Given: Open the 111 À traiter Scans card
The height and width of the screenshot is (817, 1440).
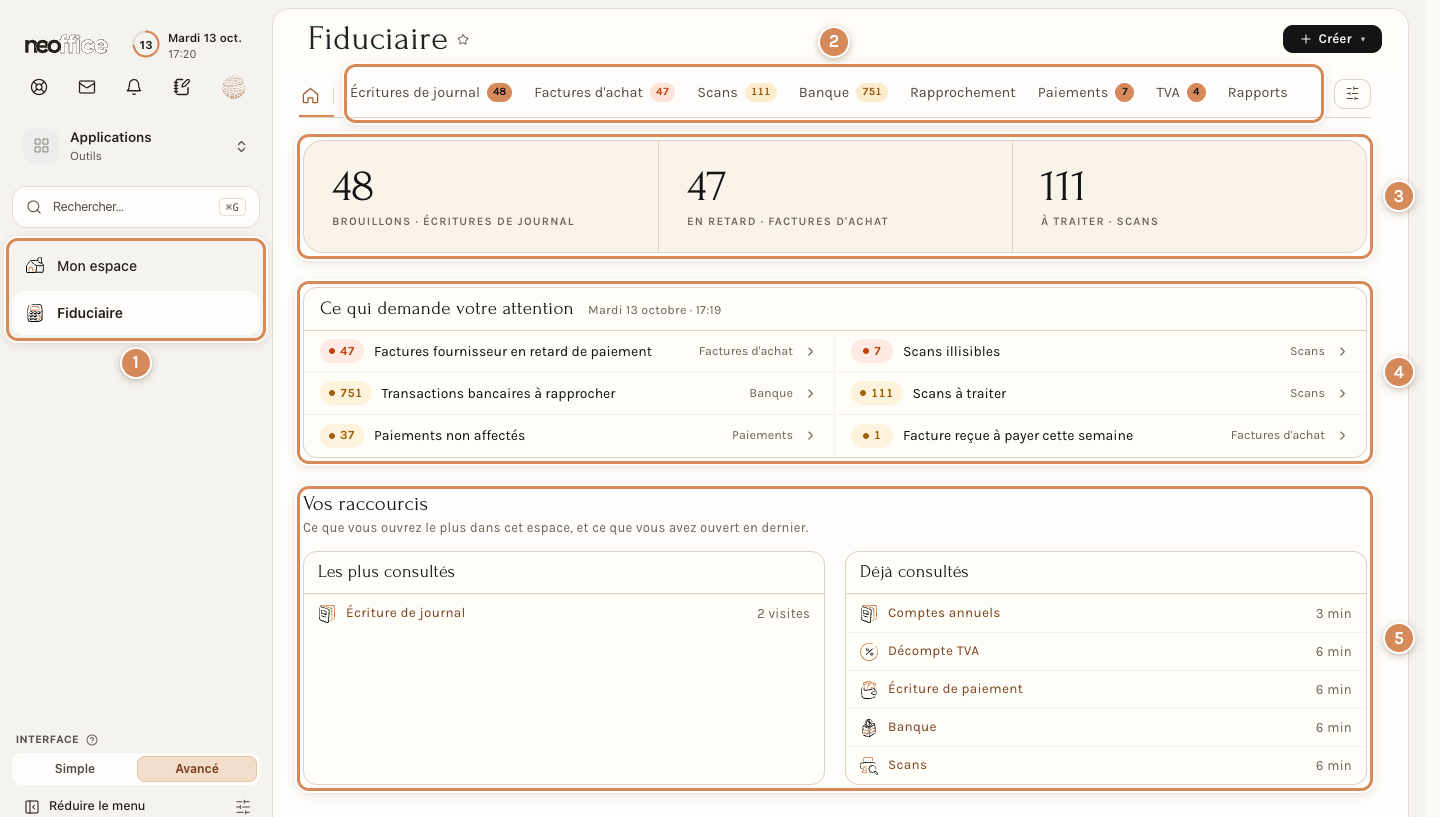Looking at the screenshot, I should tap(1189, 196).
